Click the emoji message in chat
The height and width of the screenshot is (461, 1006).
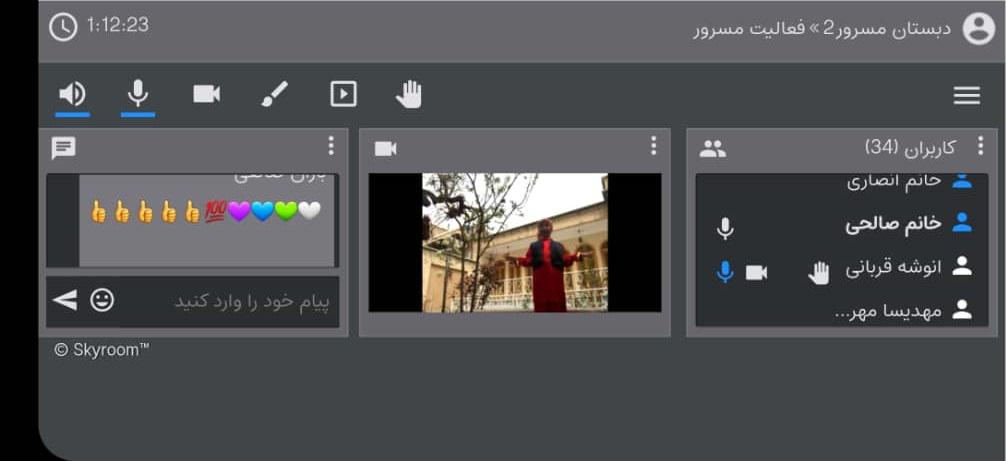coord(205,211)
